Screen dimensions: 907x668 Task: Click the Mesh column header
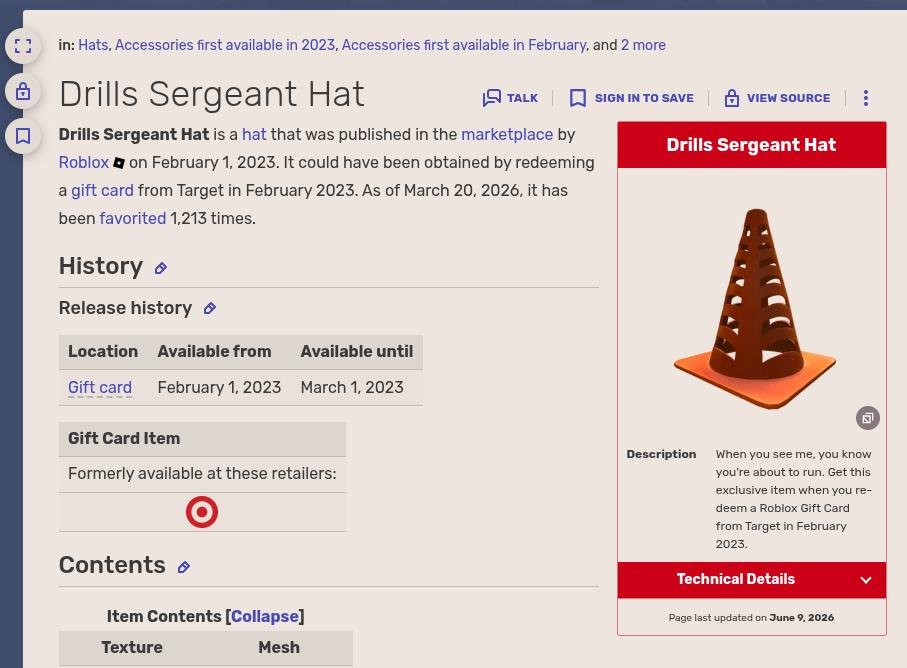coord(279,648)
